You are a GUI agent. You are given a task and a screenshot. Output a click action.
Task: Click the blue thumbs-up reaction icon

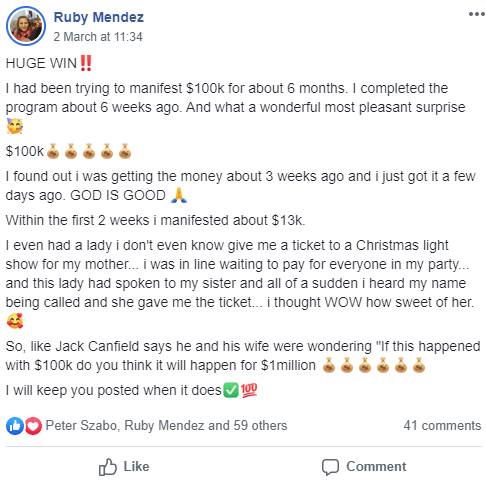tap(15, 426)
